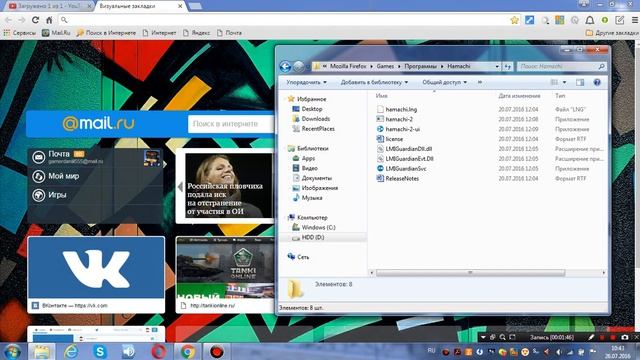This screenshot has height=360, width=640.
Task: Open Mail.Ru bookmark
Action: pos(56,33)
